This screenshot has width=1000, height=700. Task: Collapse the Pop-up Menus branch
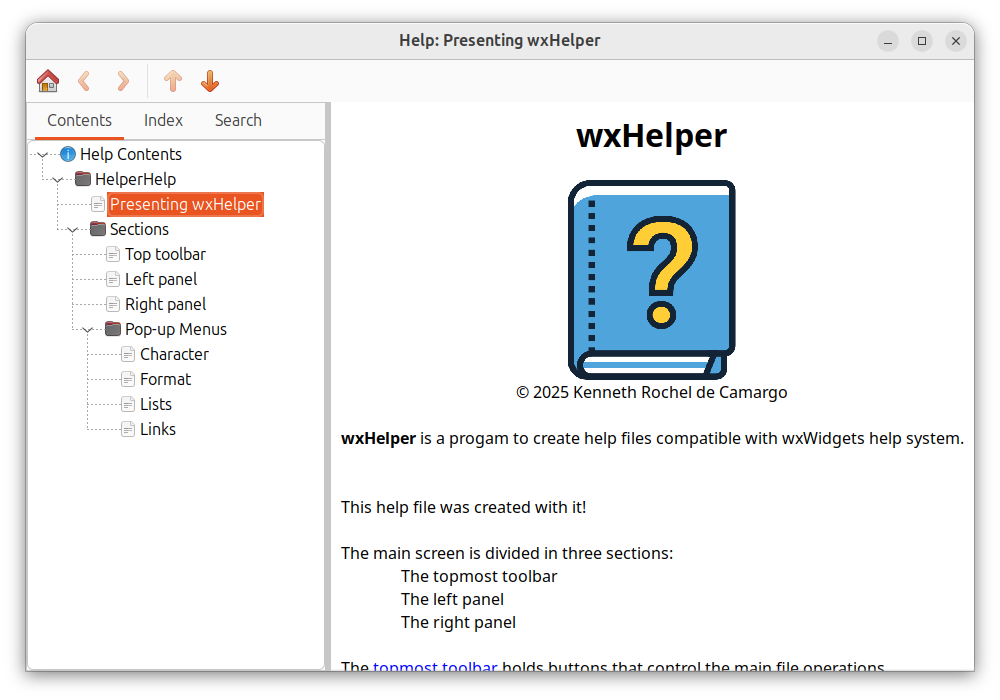point(87,330)
